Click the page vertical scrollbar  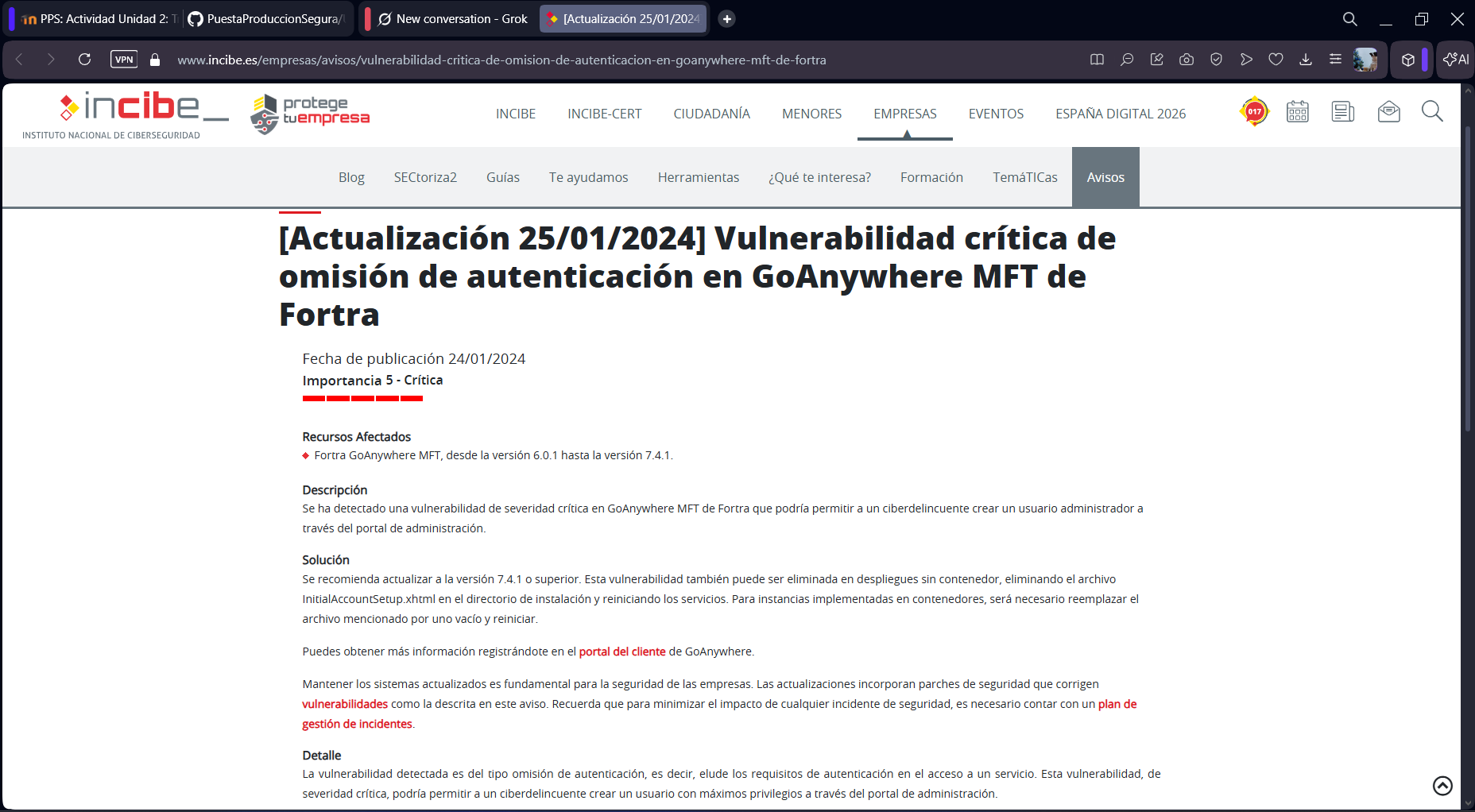pos(1468,278)
